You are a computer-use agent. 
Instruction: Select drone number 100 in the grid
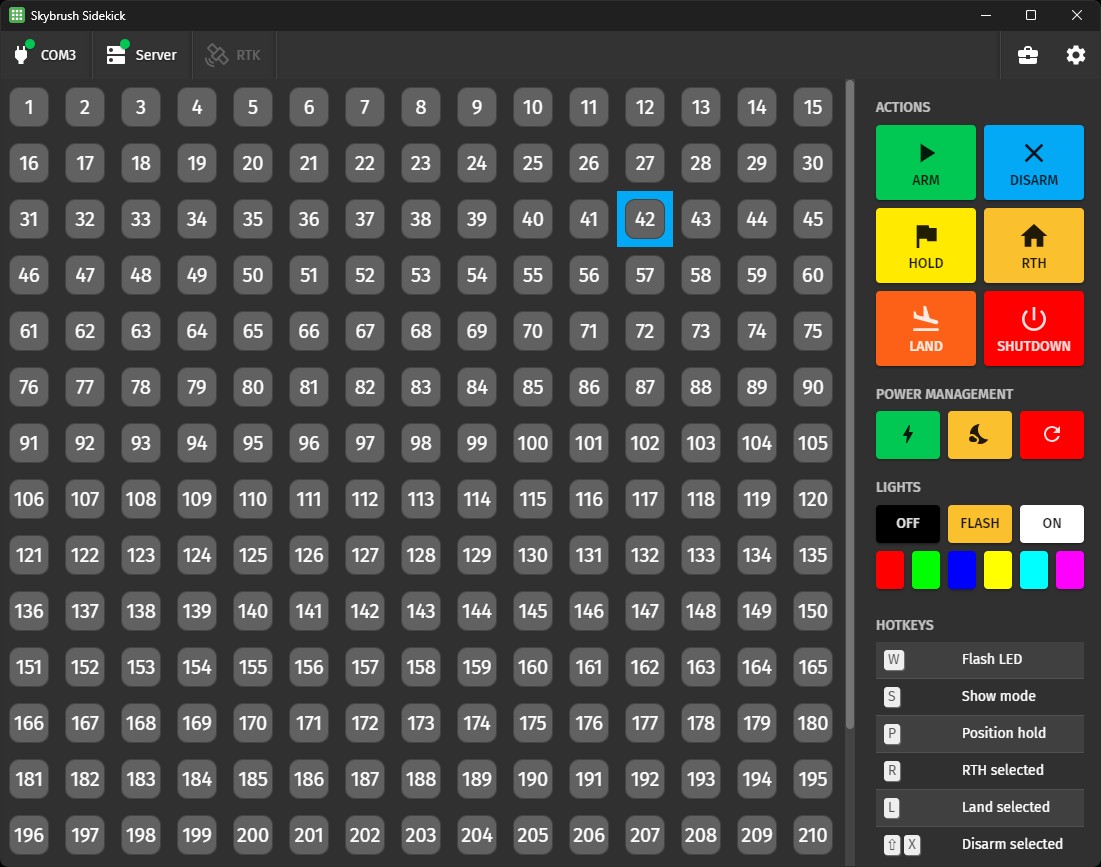[x=533, y=443]
